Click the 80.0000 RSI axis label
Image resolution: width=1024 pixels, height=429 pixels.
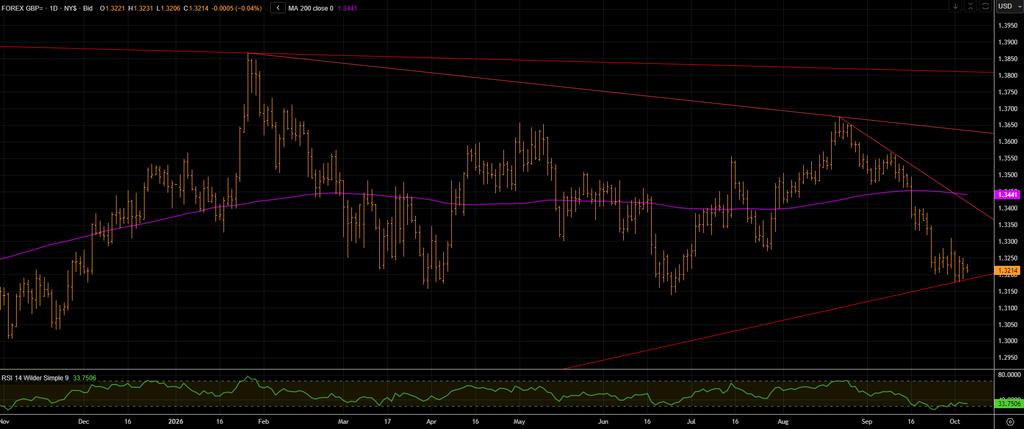(x=1008, y=375)
